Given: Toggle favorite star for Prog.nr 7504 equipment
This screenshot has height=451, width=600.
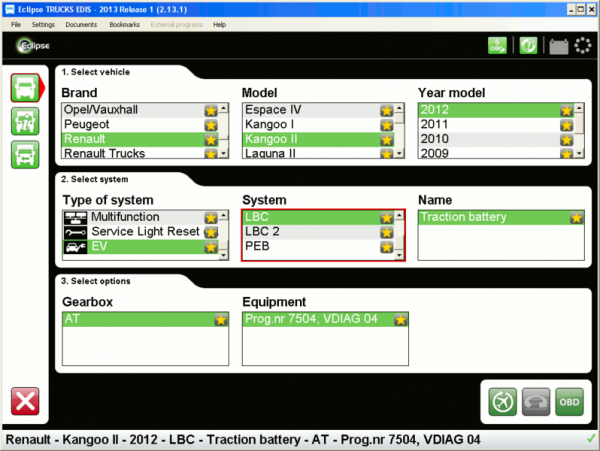Looking at the screenshot, I should click(x=401, y=319).
